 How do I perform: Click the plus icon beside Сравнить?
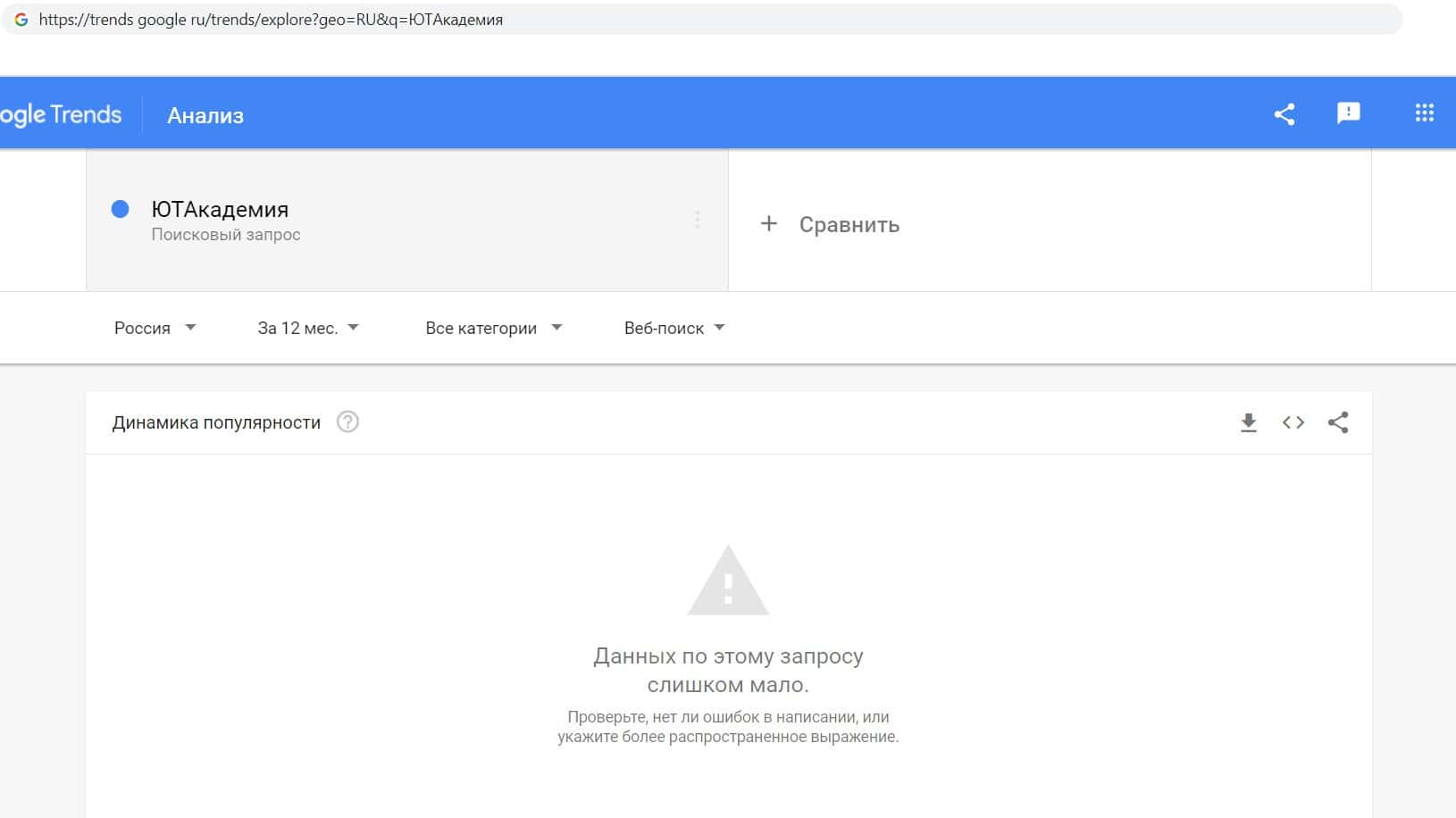coord(768,223)
